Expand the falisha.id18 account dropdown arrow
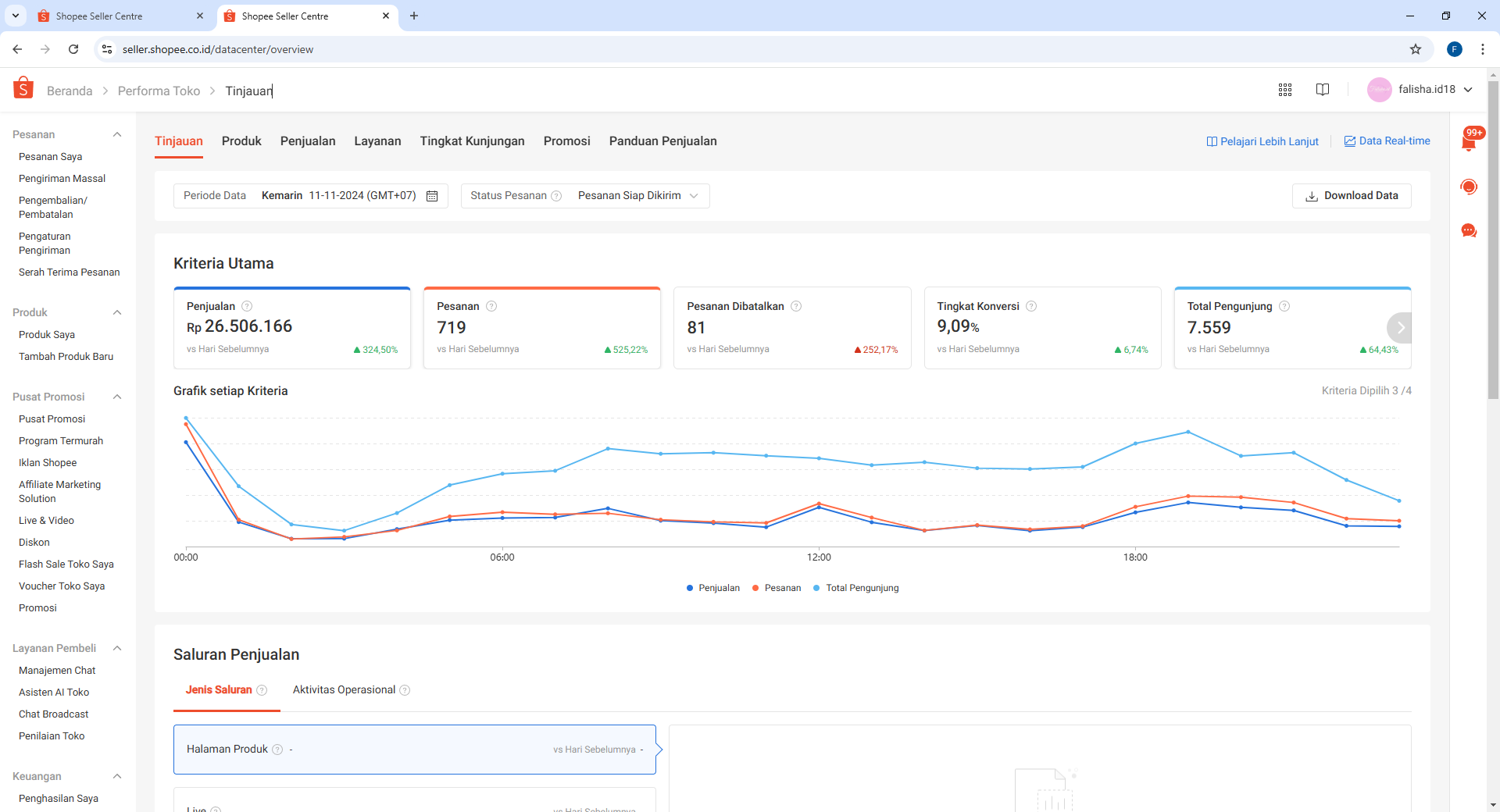This screenshot has width=1500, height=812. 1469,90
